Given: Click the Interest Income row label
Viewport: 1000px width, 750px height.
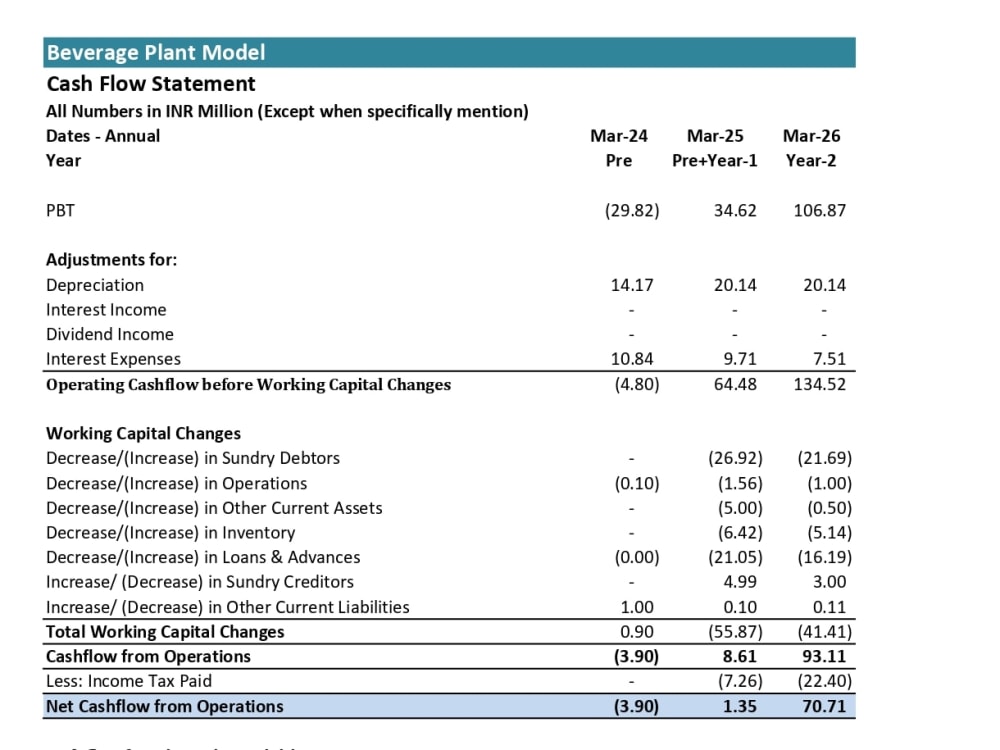Looking at the screenshot, I should [106, 310].
